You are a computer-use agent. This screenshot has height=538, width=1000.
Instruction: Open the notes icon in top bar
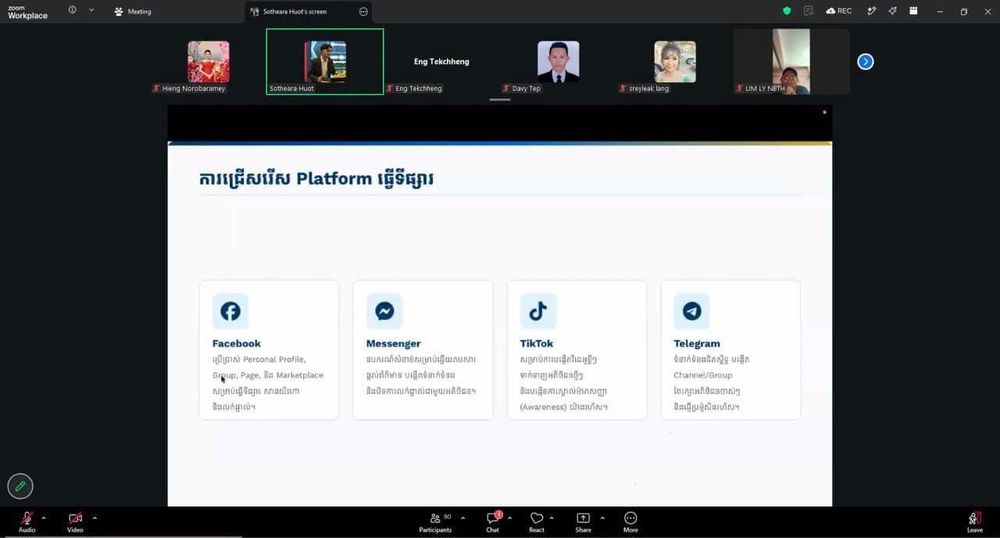808,11
